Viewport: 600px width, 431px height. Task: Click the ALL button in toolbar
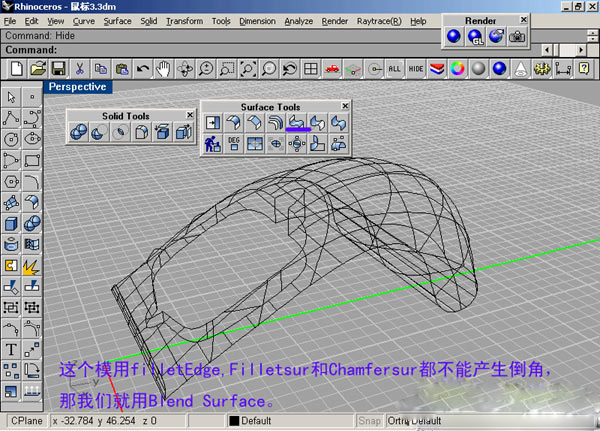(x=395, y=68)
